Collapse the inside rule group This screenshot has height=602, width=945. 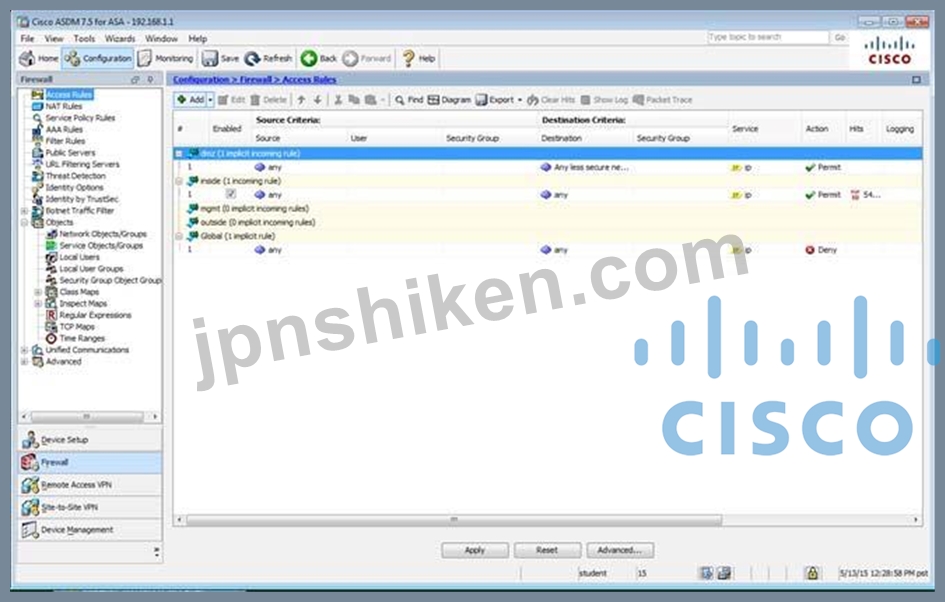179,181
